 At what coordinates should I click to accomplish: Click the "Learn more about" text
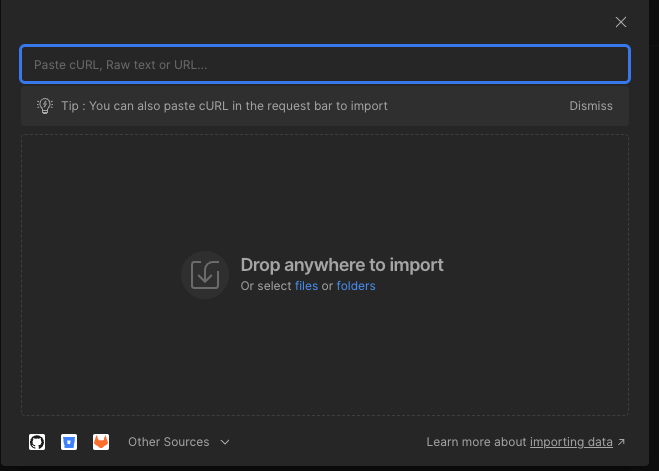(x=477, y=442)
